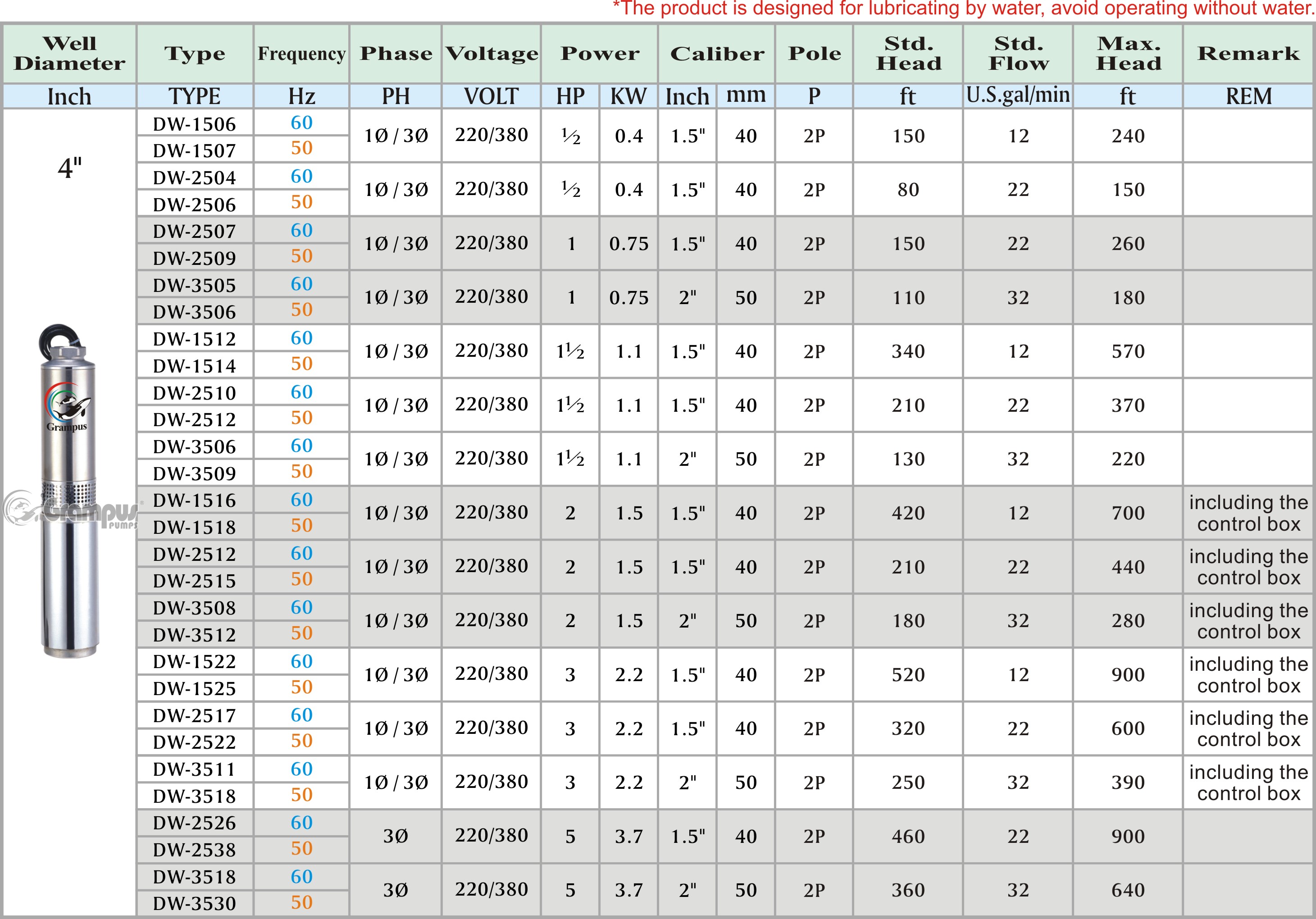The width and height of the screenshot is (1316, 919).
Task: Click the Remark column header
Action: 1248,53
